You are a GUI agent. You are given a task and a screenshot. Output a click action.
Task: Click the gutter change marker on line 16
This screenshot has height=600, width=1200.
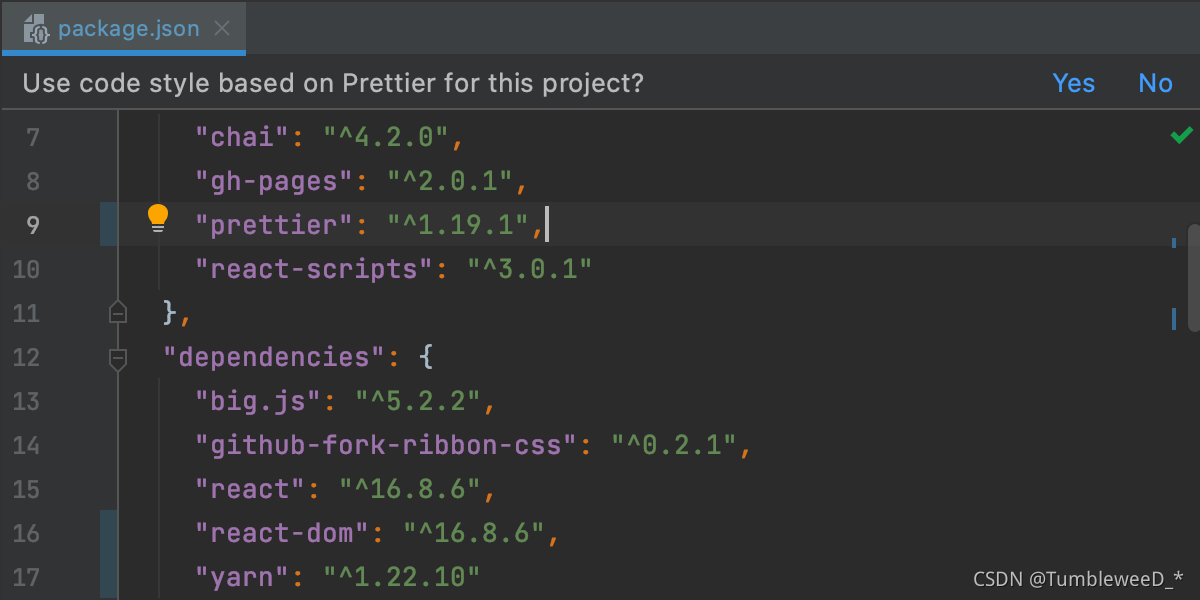pyautogui.click(x=109, y=533)
